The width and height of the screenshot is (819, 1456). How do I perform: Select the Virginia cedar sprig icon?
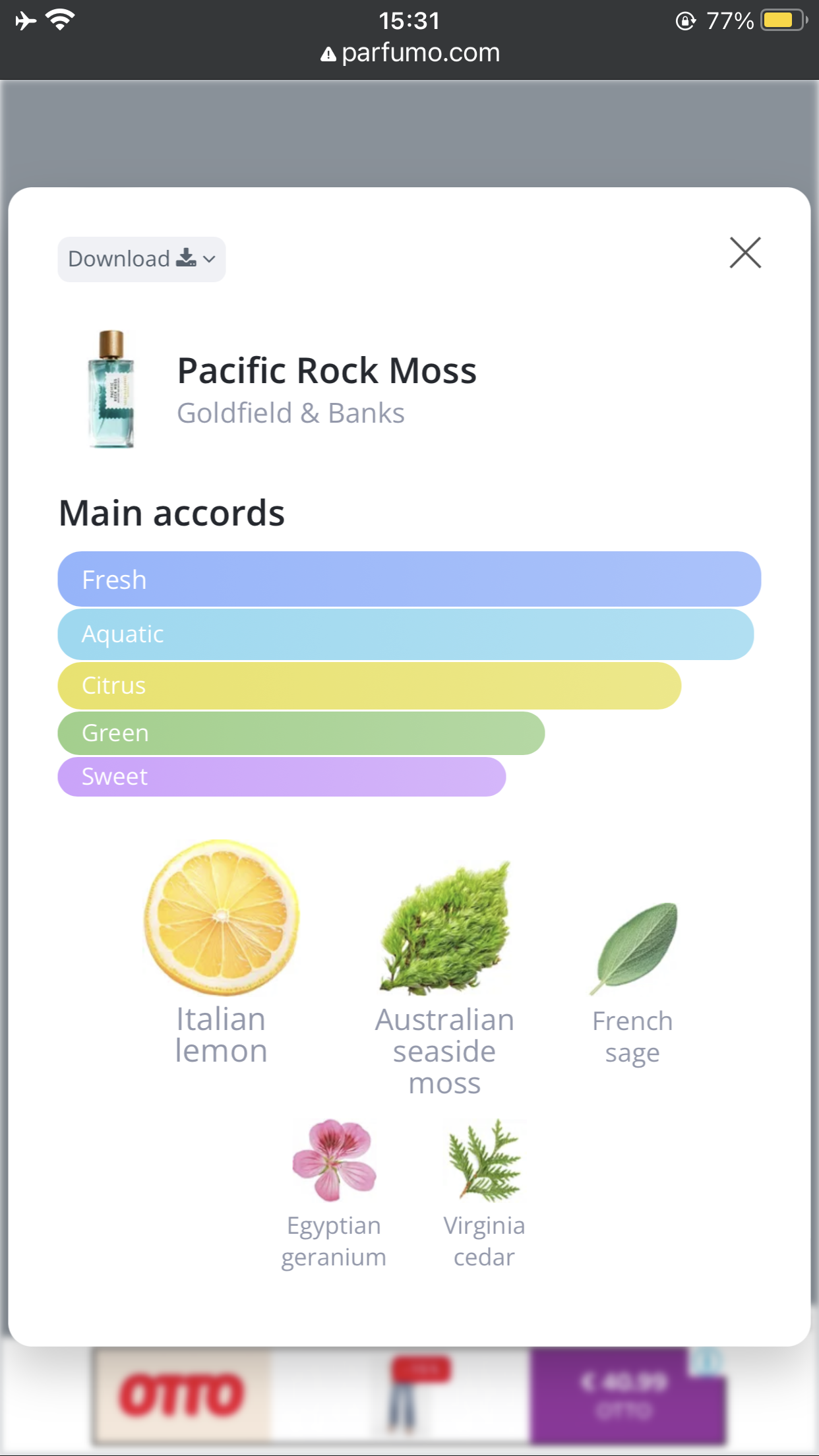(485, 1160)
